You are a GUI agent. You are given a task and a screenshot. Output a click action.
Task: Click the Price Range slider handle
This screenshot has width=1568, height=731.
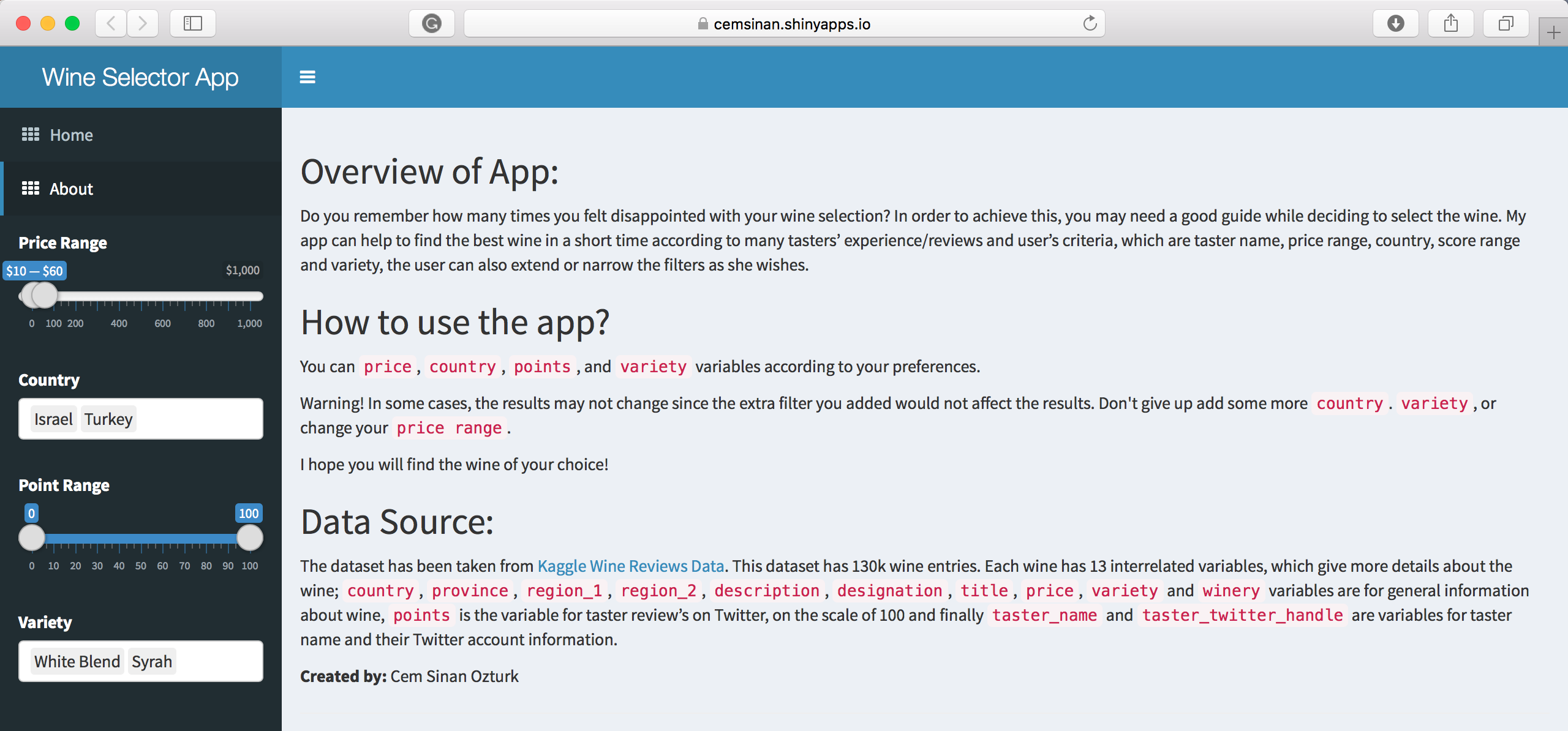pyautogui.click(x=44, y=296)
